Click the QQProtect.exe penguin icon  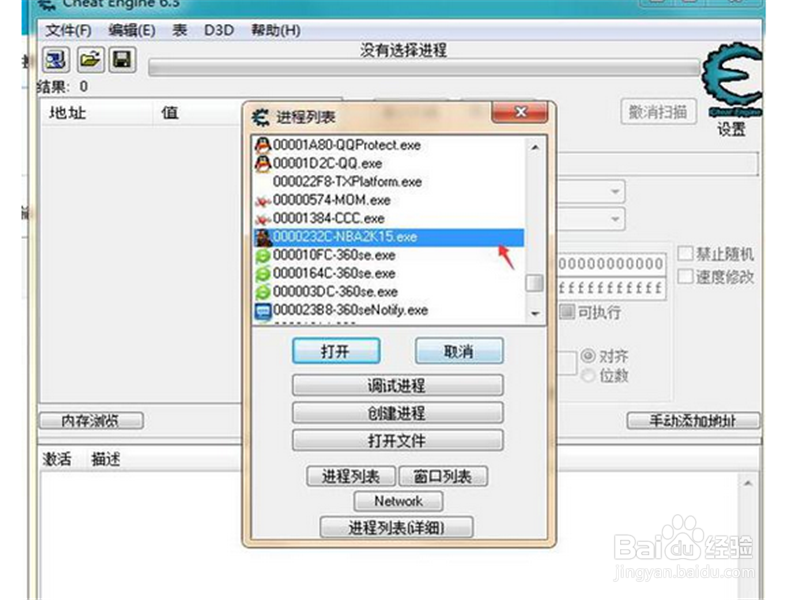pyautogui.click(x=263, y=145)
